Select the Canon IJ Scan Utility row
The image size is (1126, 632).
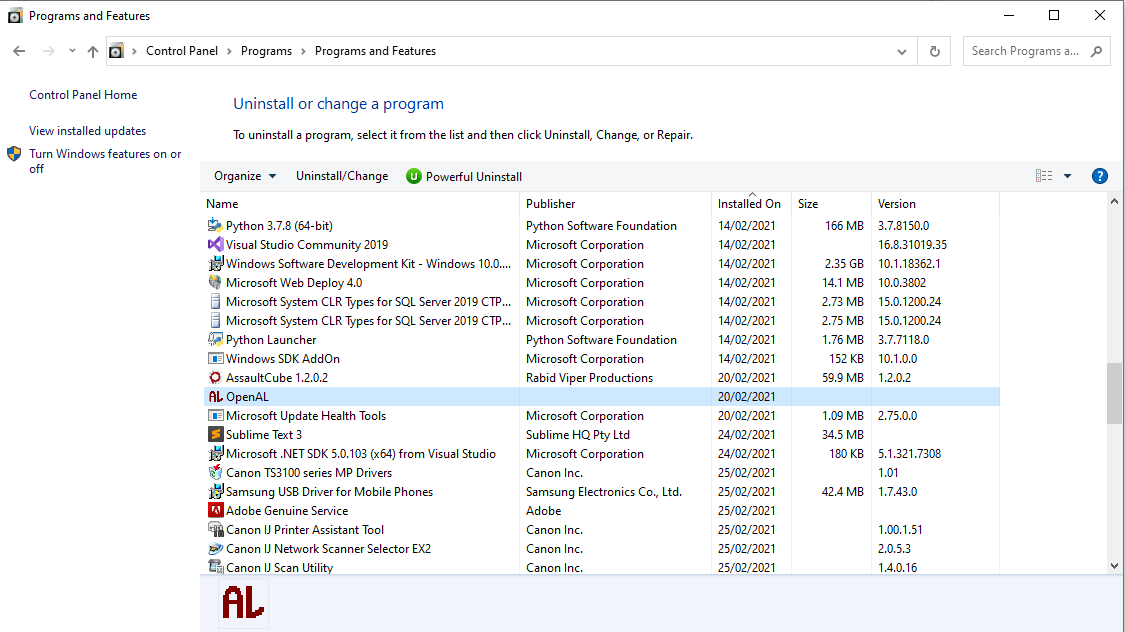tap(601, 567)
